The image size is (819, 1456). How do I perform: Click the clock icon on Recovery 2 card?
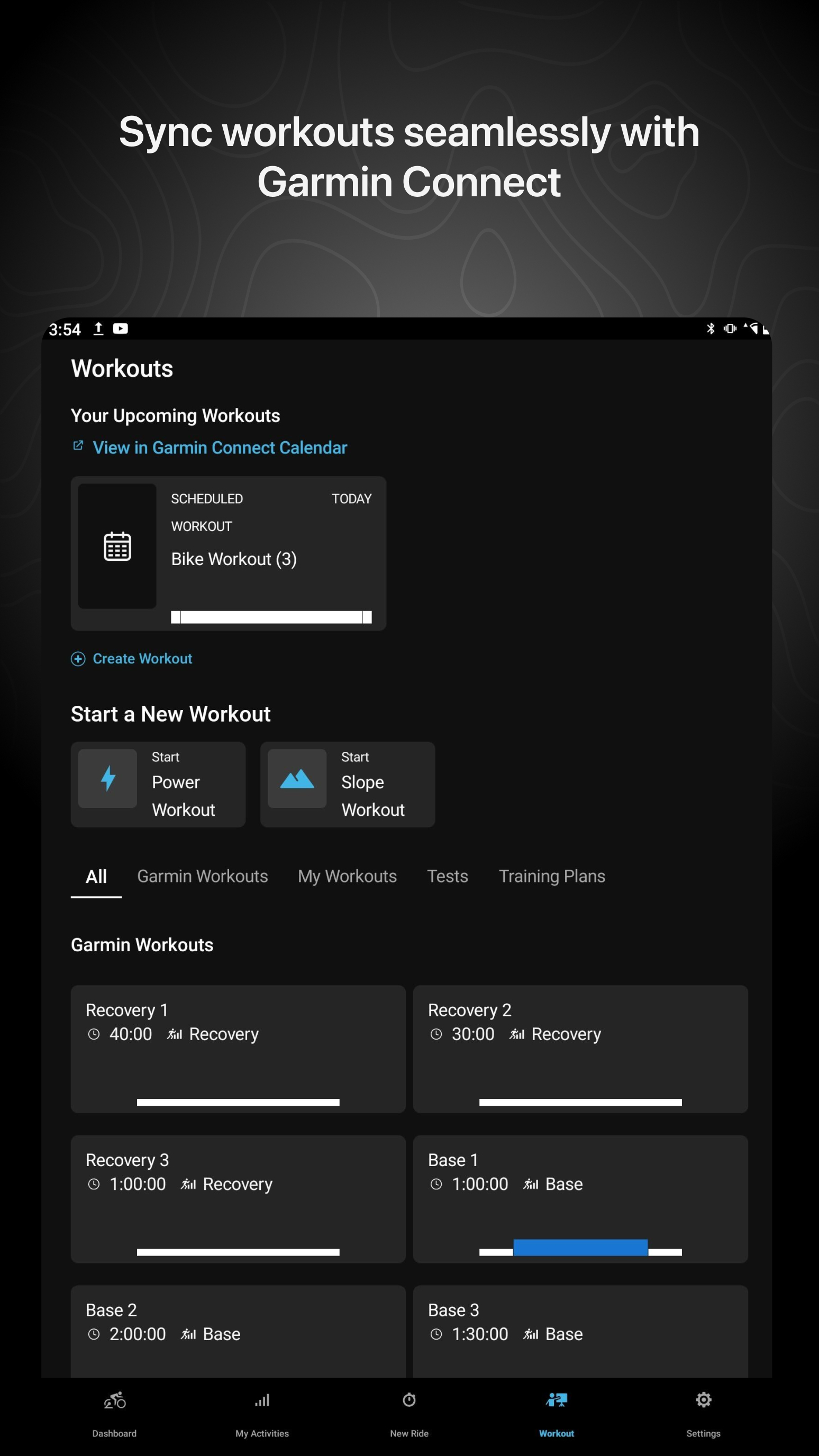(x=436, y=1034)
